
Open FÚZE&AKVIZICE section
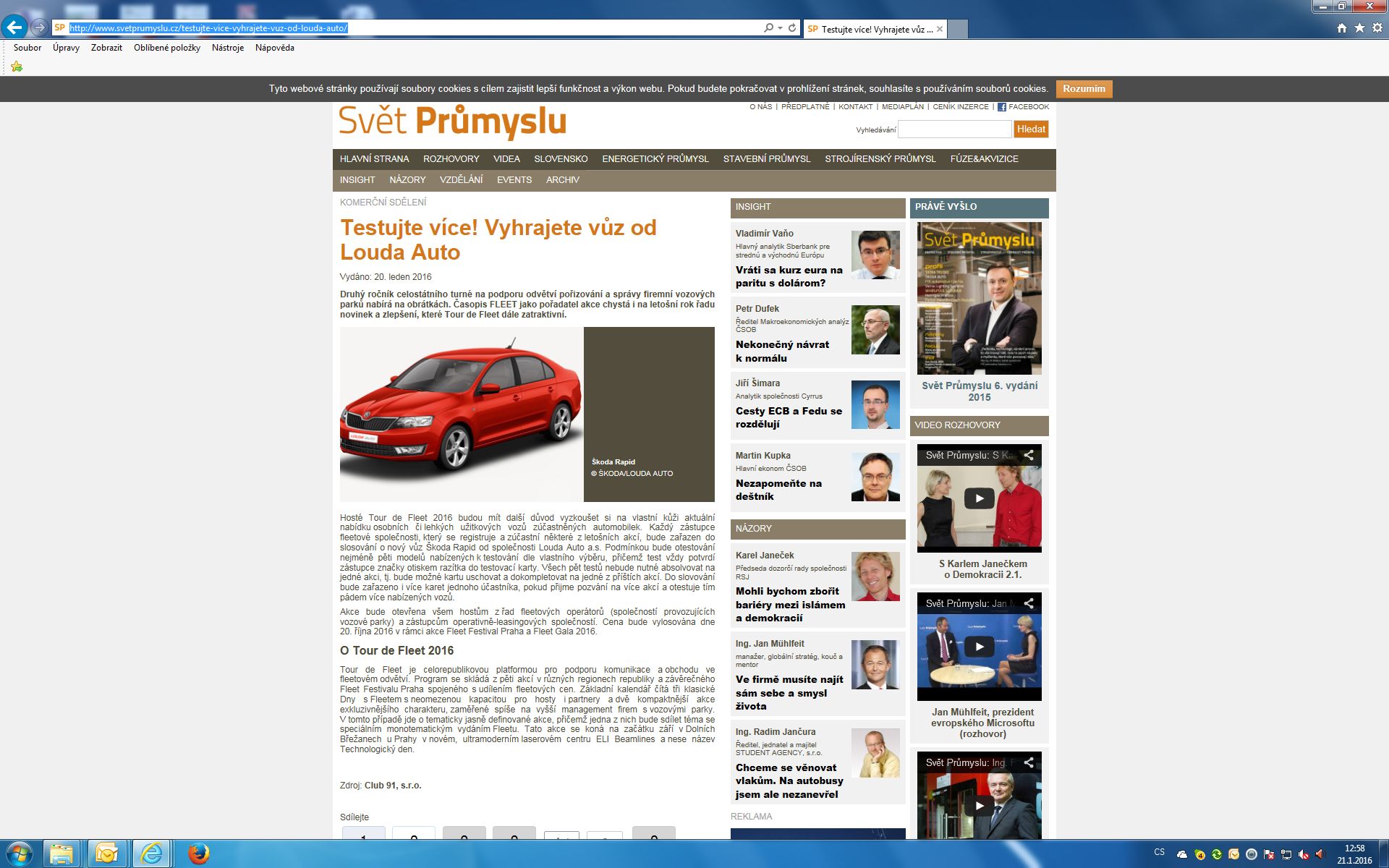(x=984, y=159)
